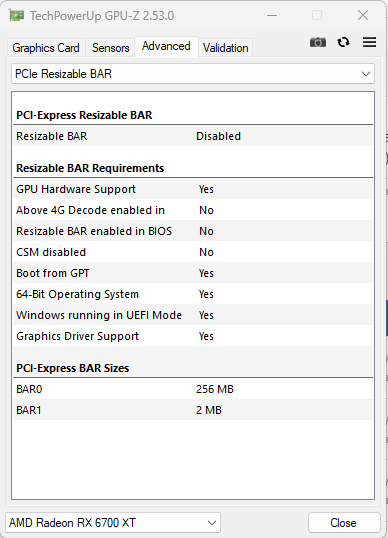Click the PCI-Express BAR Sizes heading
Image resolution: width=388 pixels, height=538 pixels.
(73, 368)
